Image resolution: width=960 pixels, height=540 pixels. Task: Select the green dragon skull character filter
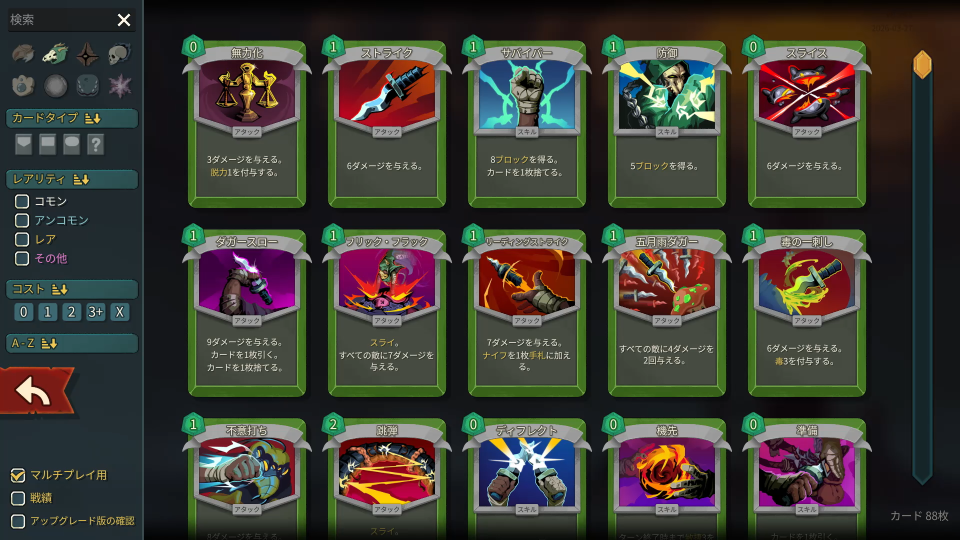pyautogui.click(x=55, y=54)
